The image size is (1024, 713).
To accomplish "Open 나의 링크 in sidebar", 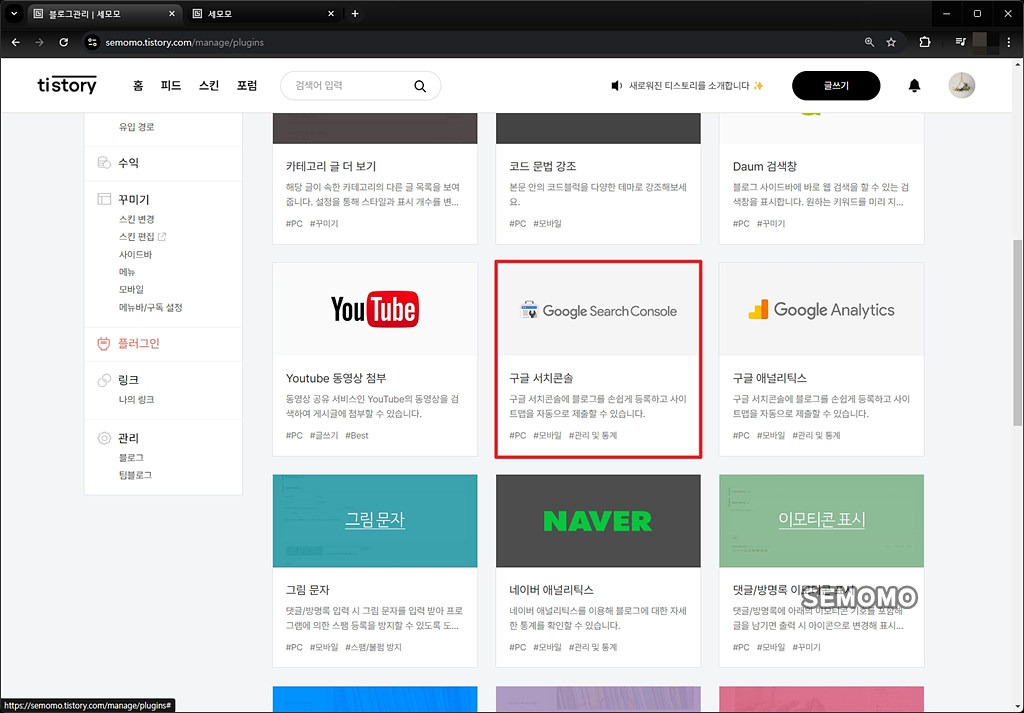I will 136,400.
